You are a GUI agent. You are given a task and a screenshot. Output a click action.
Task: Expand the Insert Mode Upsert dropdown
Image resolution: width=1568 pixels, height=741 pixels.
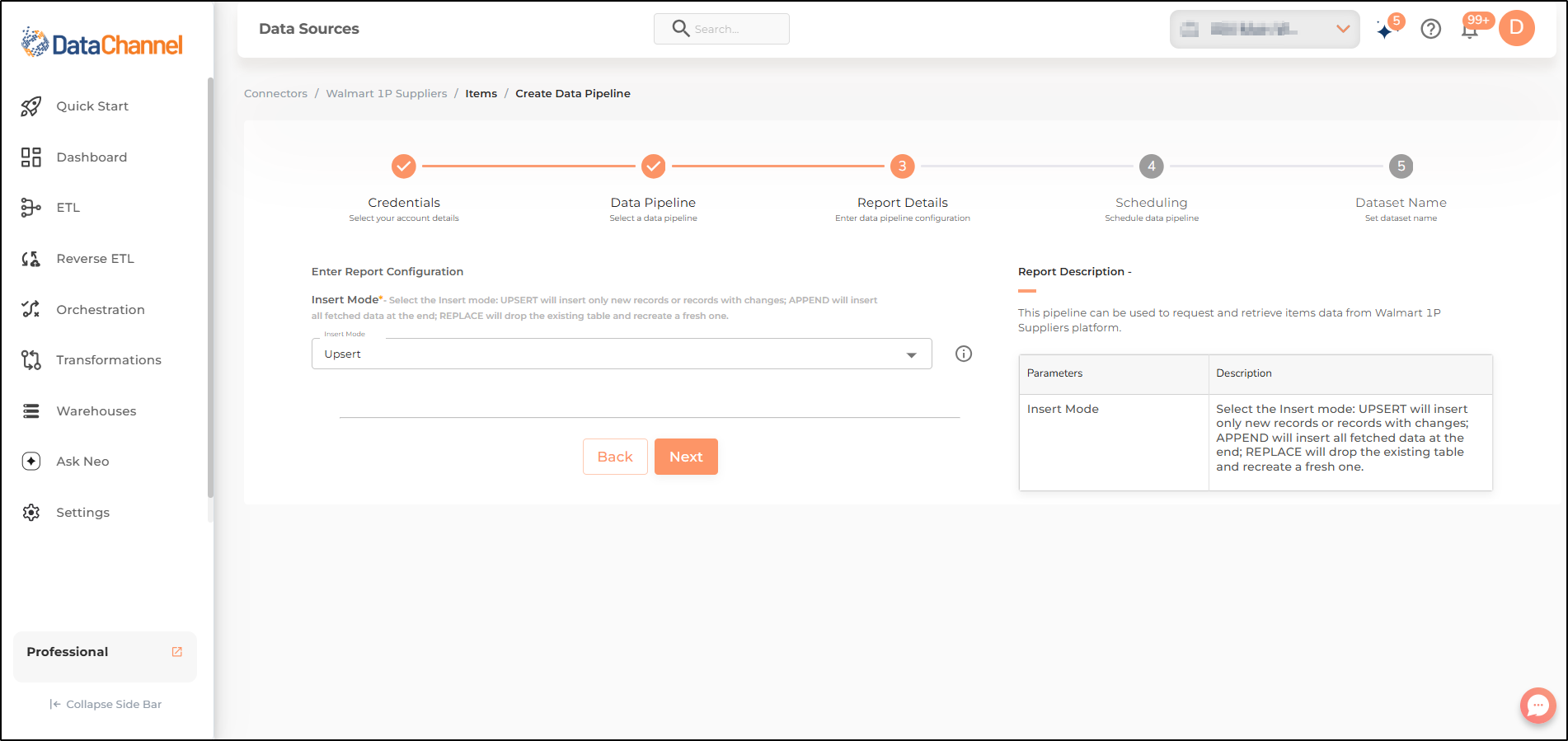tap(622, 354)
